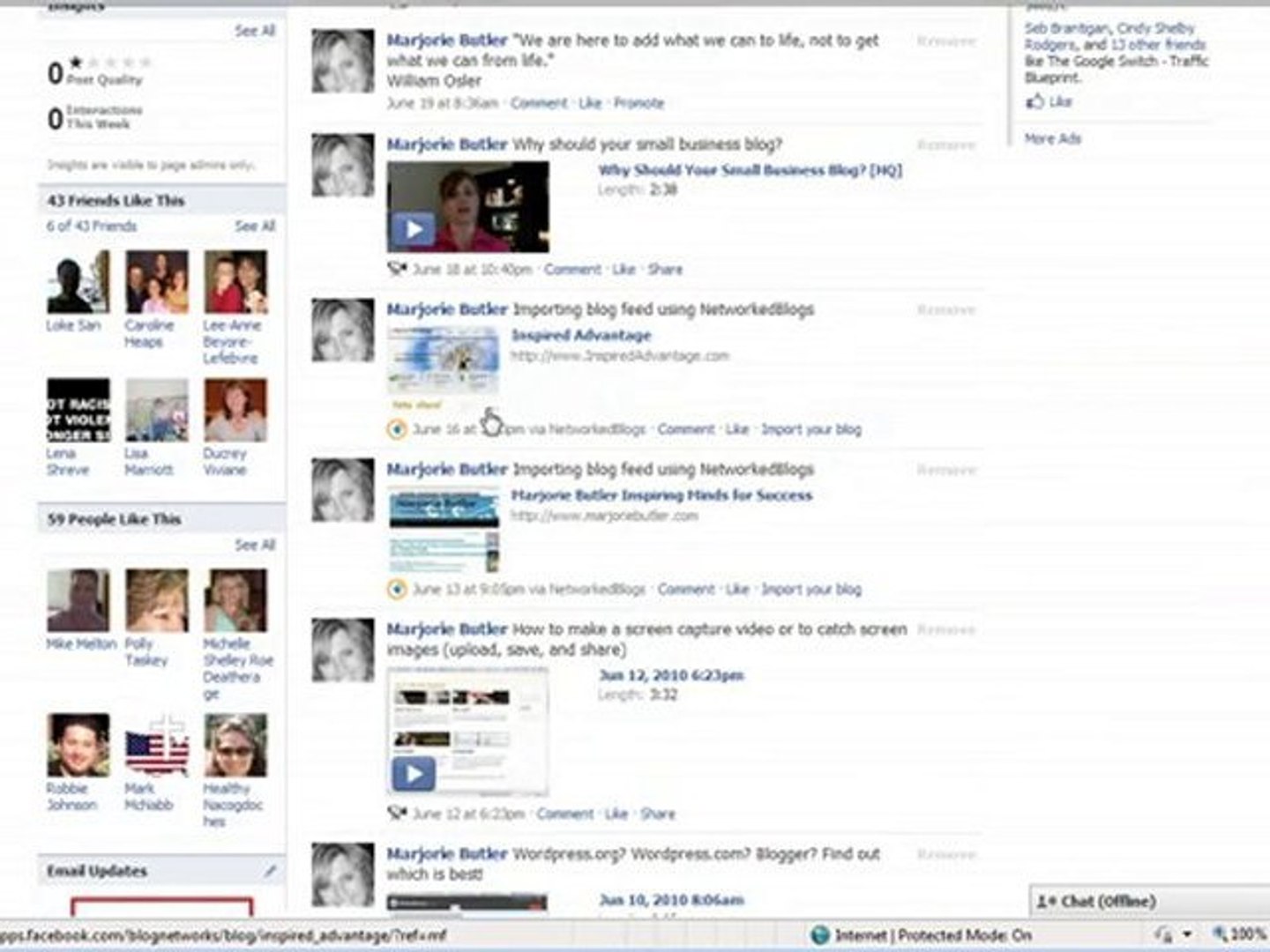
Task: Open Lena Shreve's profile photo
Action: pyautogui.click(x=78, y=410)
